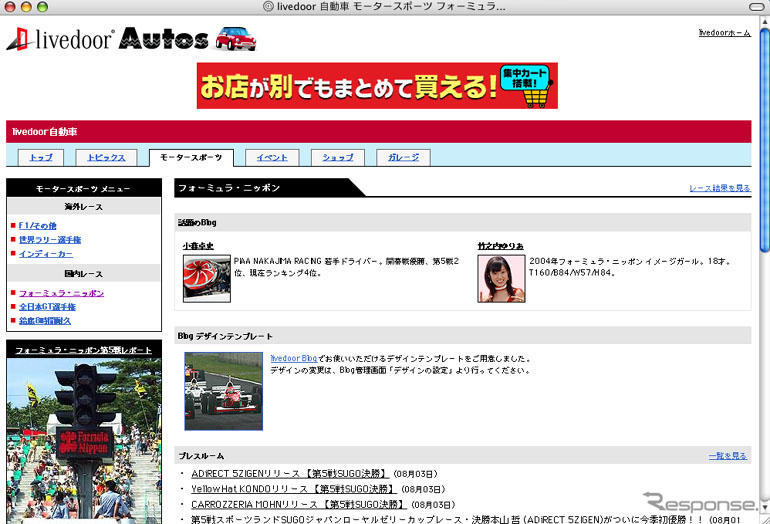Switch to the トップ tab
This screenshot has width=770, height=524.
point(41,158)
